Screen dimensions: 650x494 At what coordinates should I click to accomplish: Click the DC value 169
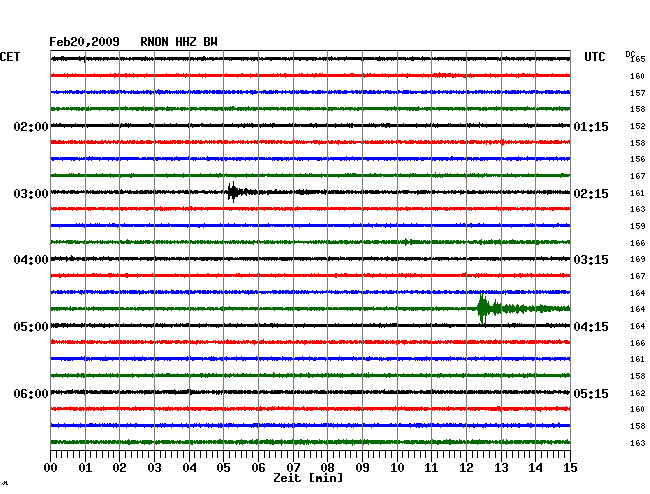[x=638, y=259]
